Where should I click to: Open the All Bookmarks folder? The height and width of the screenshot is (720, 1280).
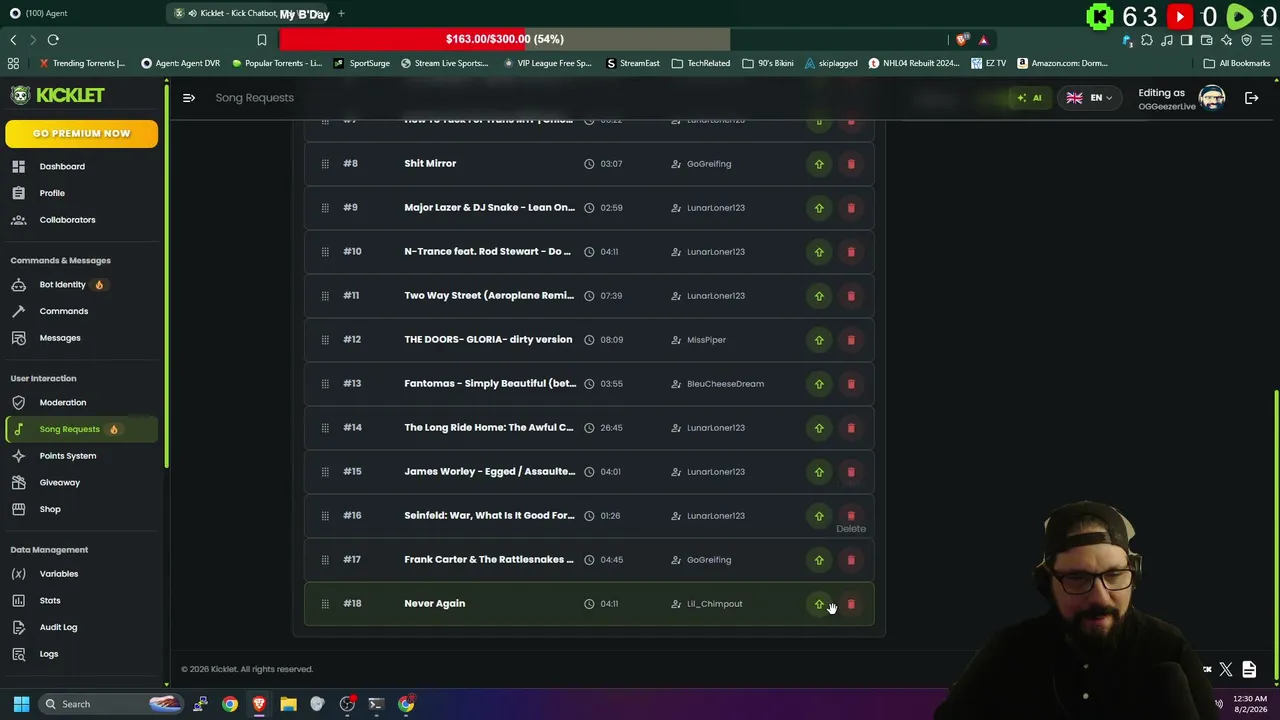[x=1237, y=63]
